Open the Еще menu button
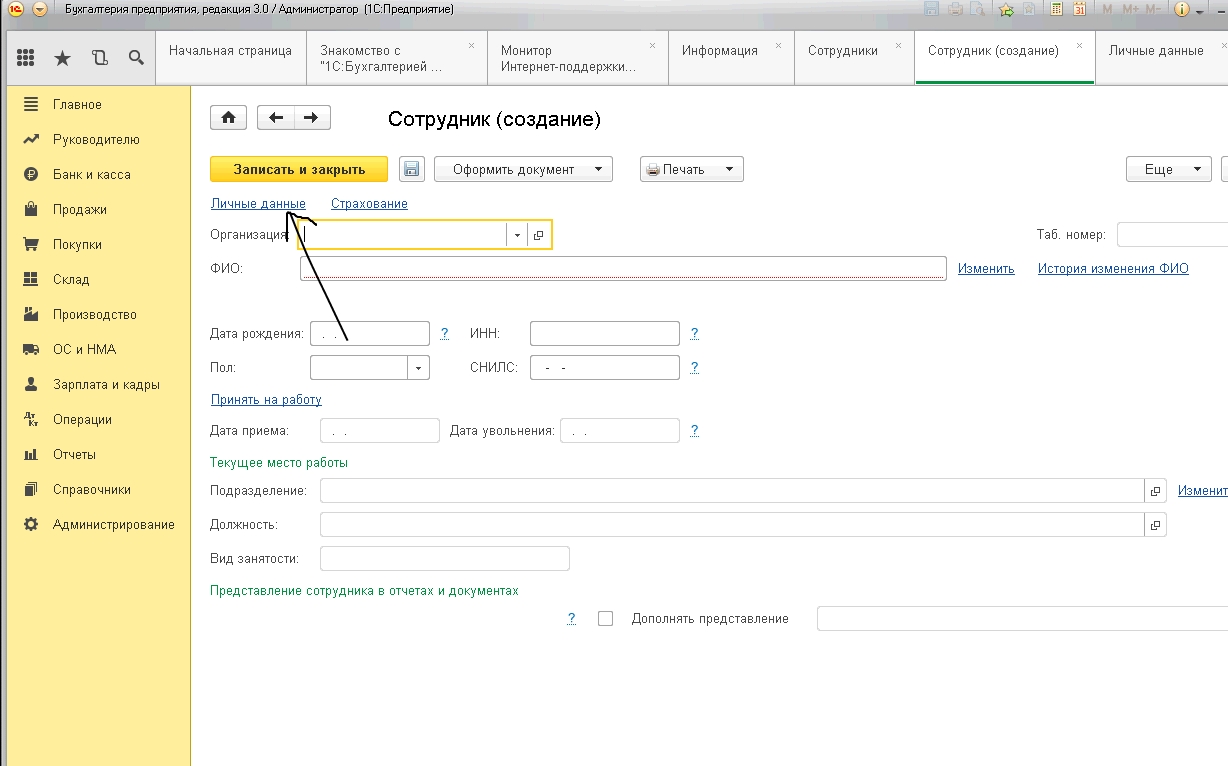The height and width of the screenshot is (766, 1228). pyautogui.click(x=1168, y=169)
